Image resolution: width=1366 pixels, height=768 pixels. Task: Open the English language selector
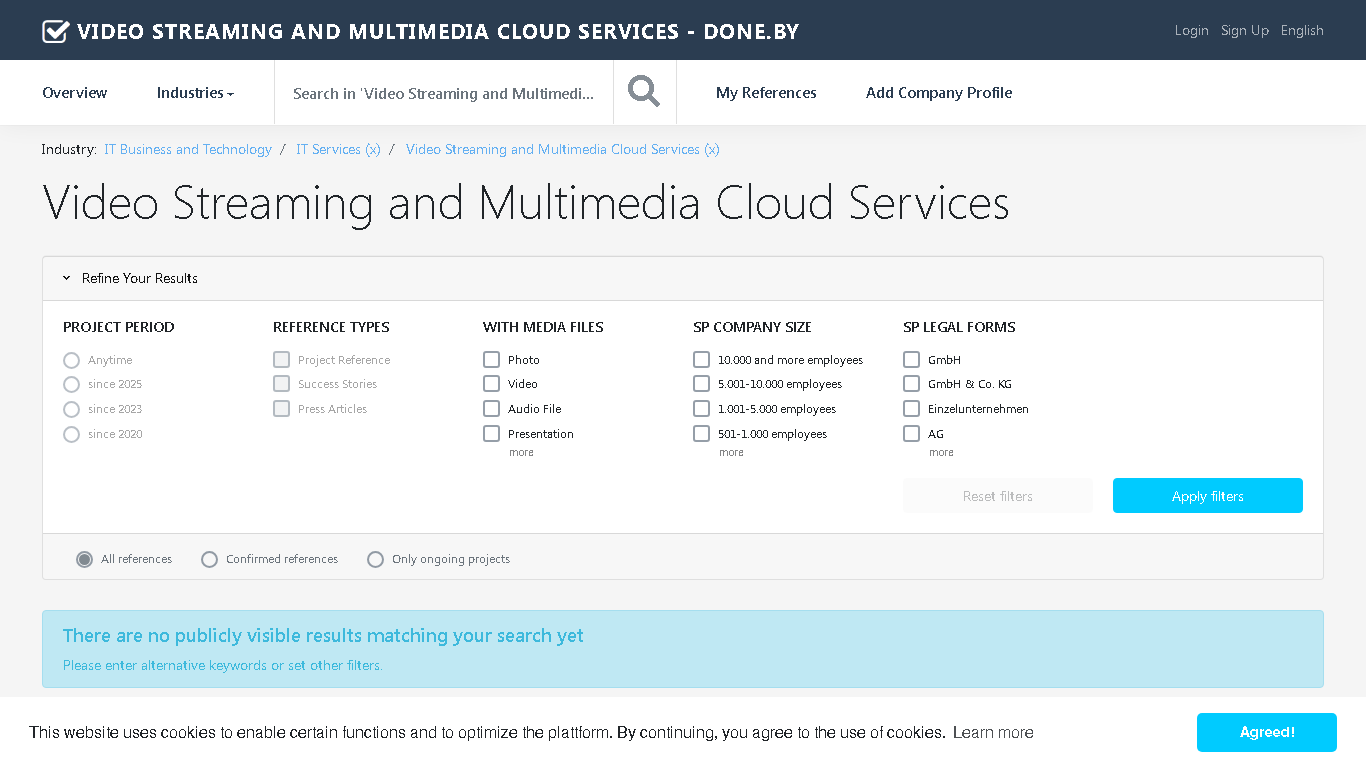(x=1302, y=31)
